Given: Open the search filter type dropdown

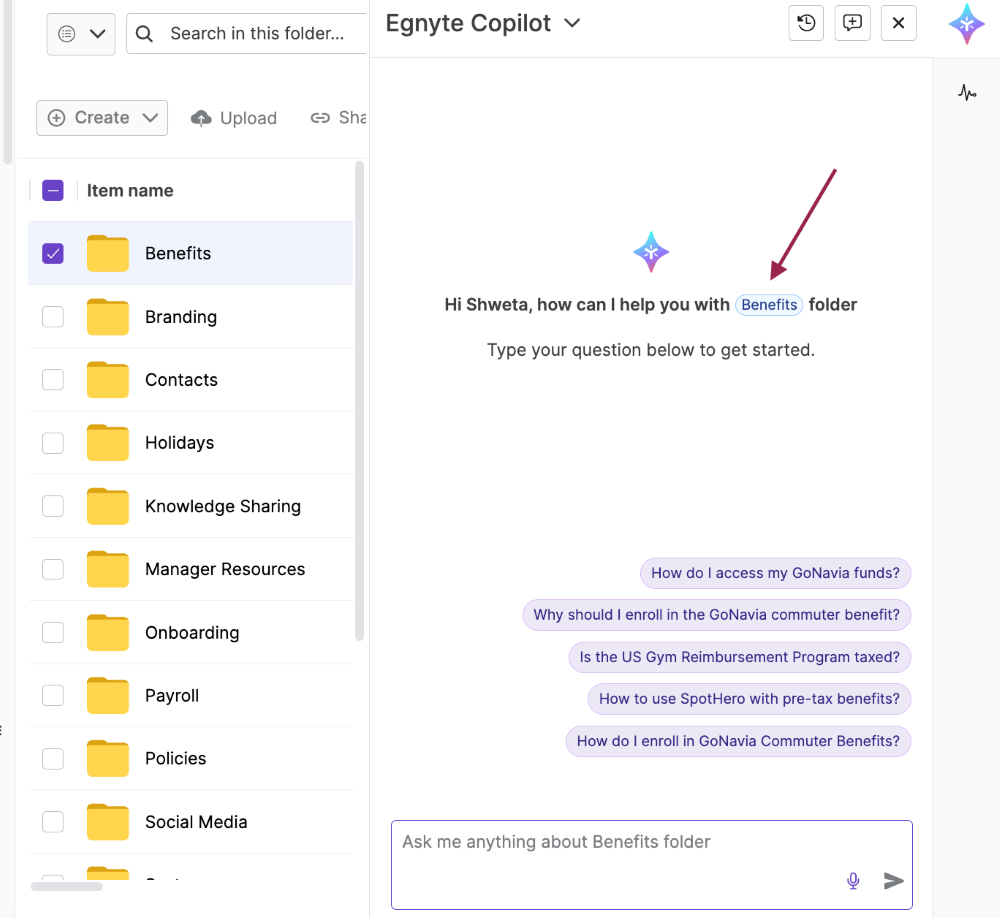Looking at the screenshot, I should coord(81,34).
